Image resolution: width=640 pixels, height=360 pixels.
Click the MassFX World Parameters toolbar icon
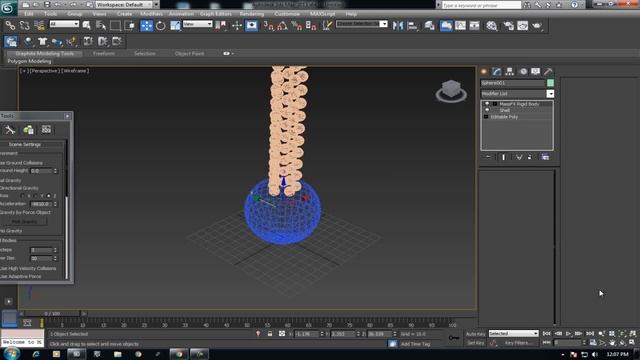tap(11, 41)
